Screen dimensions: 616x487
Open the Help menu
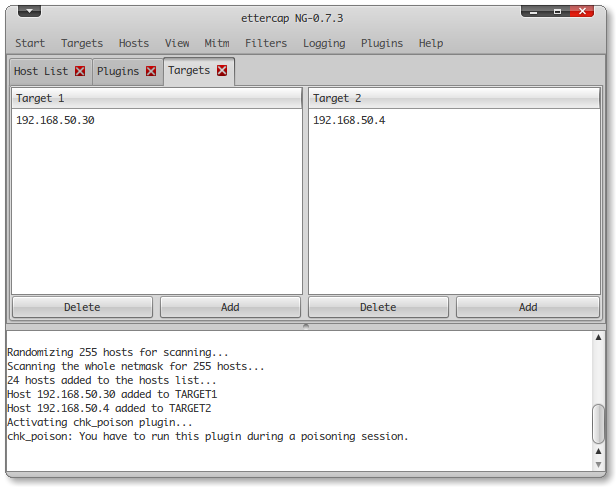(431, 43)
